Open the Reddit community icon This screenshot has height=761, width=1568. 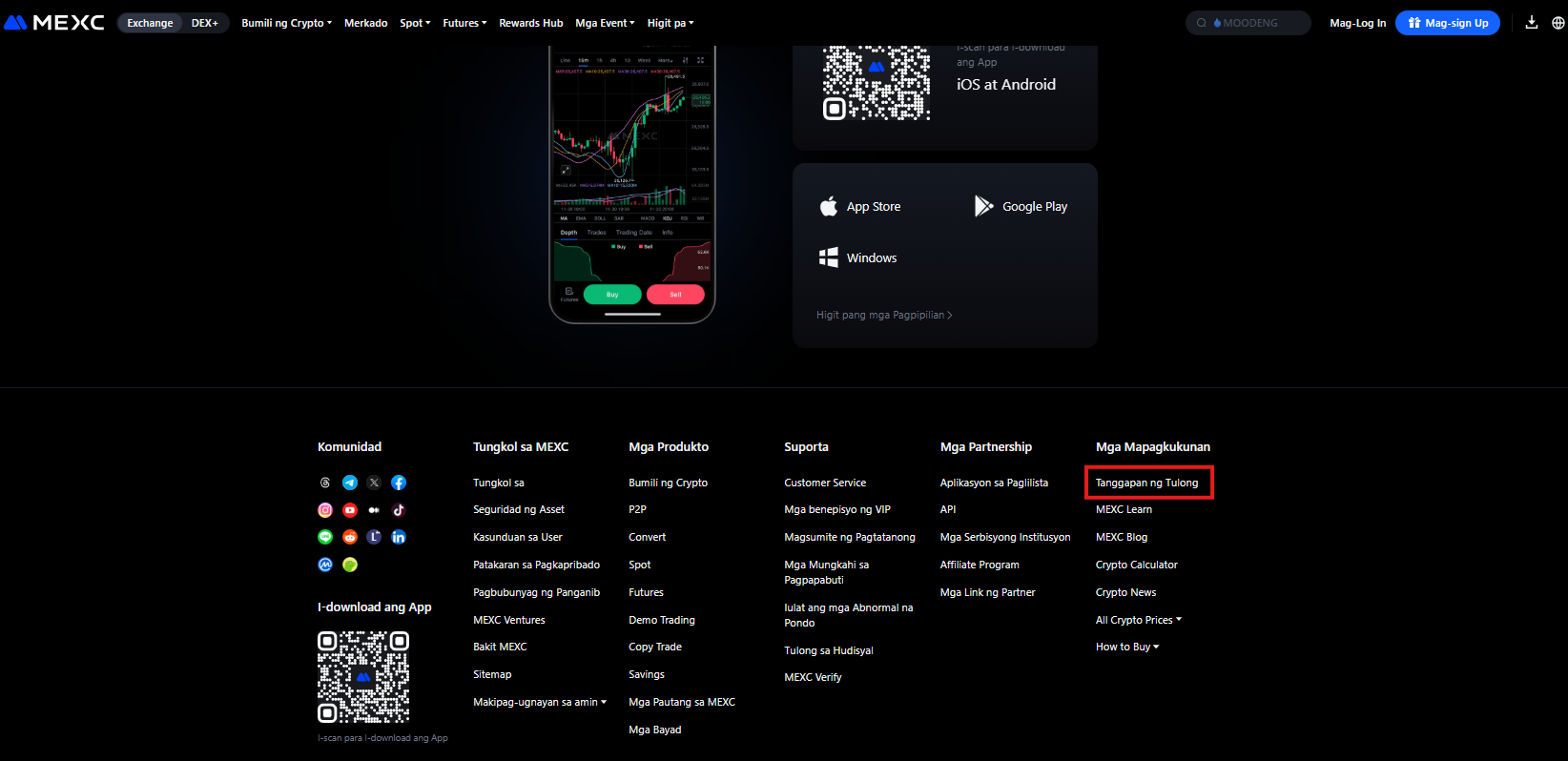click(350, 537)
